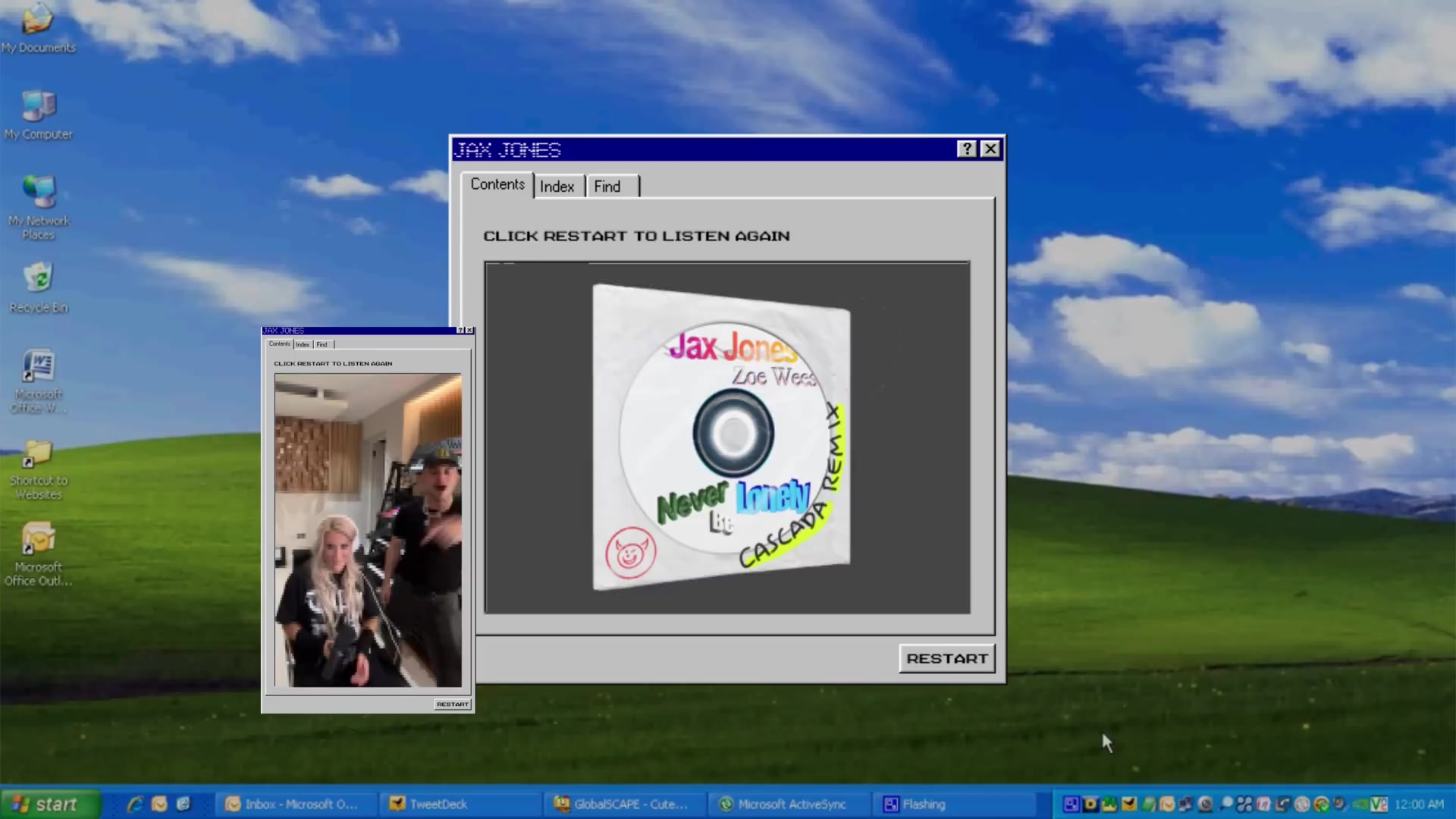Viewport: 1456px width, 819px height.
Task: Click the TweetDeck bird icon in system tray
Action: coord(1129,804)
